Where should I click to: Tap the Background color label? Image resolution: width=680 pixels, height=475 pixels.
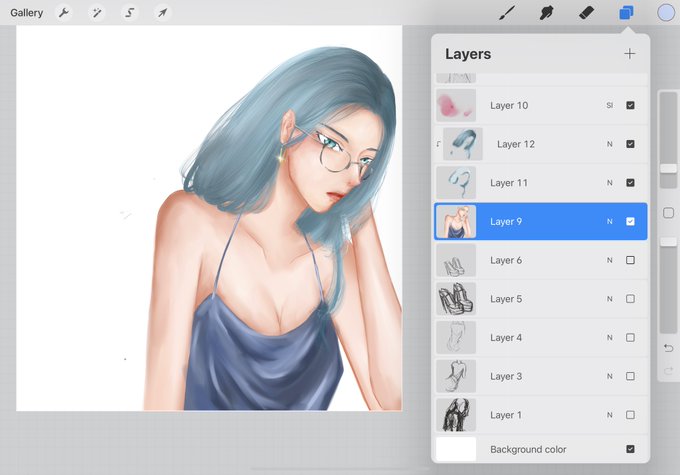click(x=528, y=449)
